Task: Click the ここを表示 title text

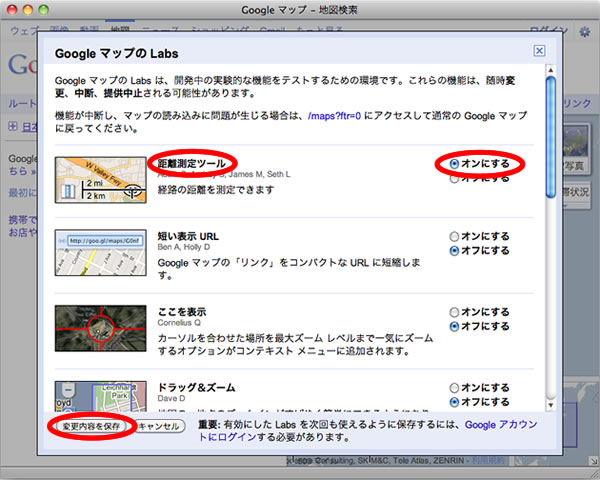Action: (182, 312)
